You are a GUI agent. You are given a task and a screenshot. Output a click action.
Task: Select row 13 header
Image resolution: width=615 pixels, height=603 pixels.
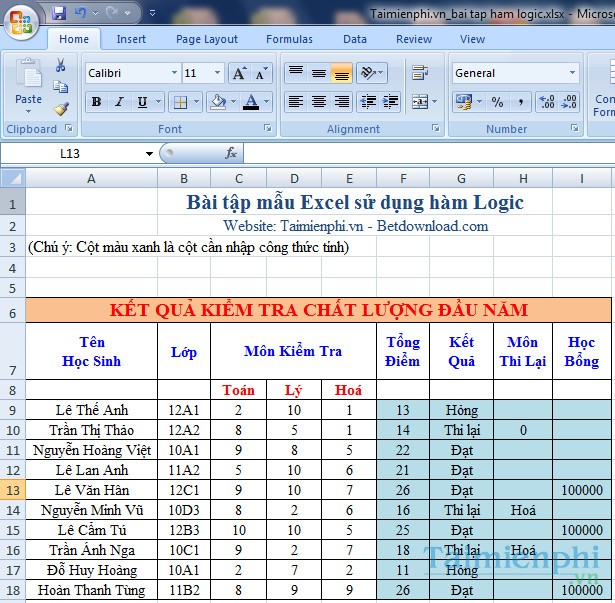coord(13,490)
